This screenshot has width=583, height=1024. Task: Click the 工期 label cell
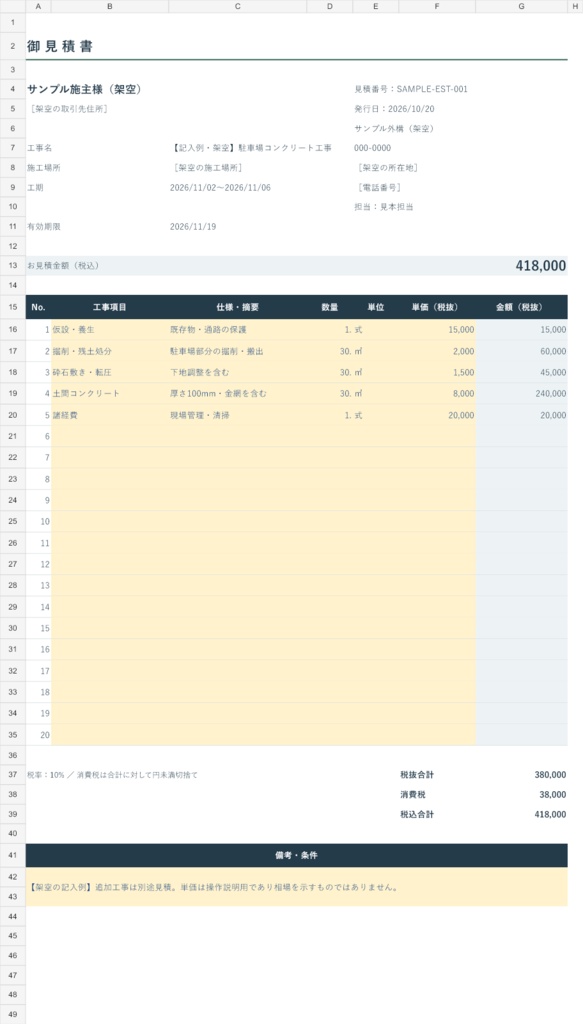[x=35, y=187]
